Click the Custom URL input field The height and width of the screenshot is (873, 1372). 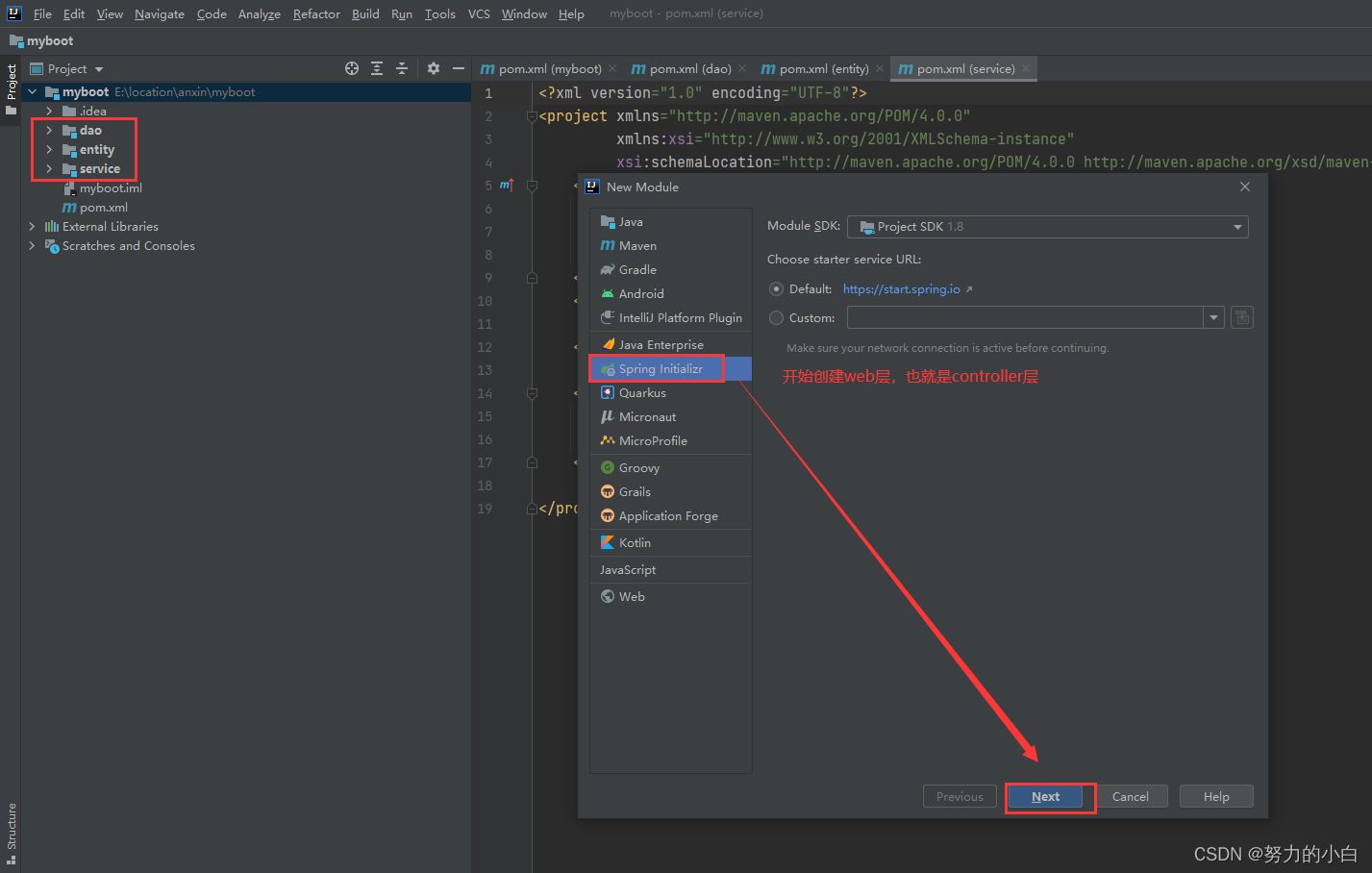coord(1025,317)
